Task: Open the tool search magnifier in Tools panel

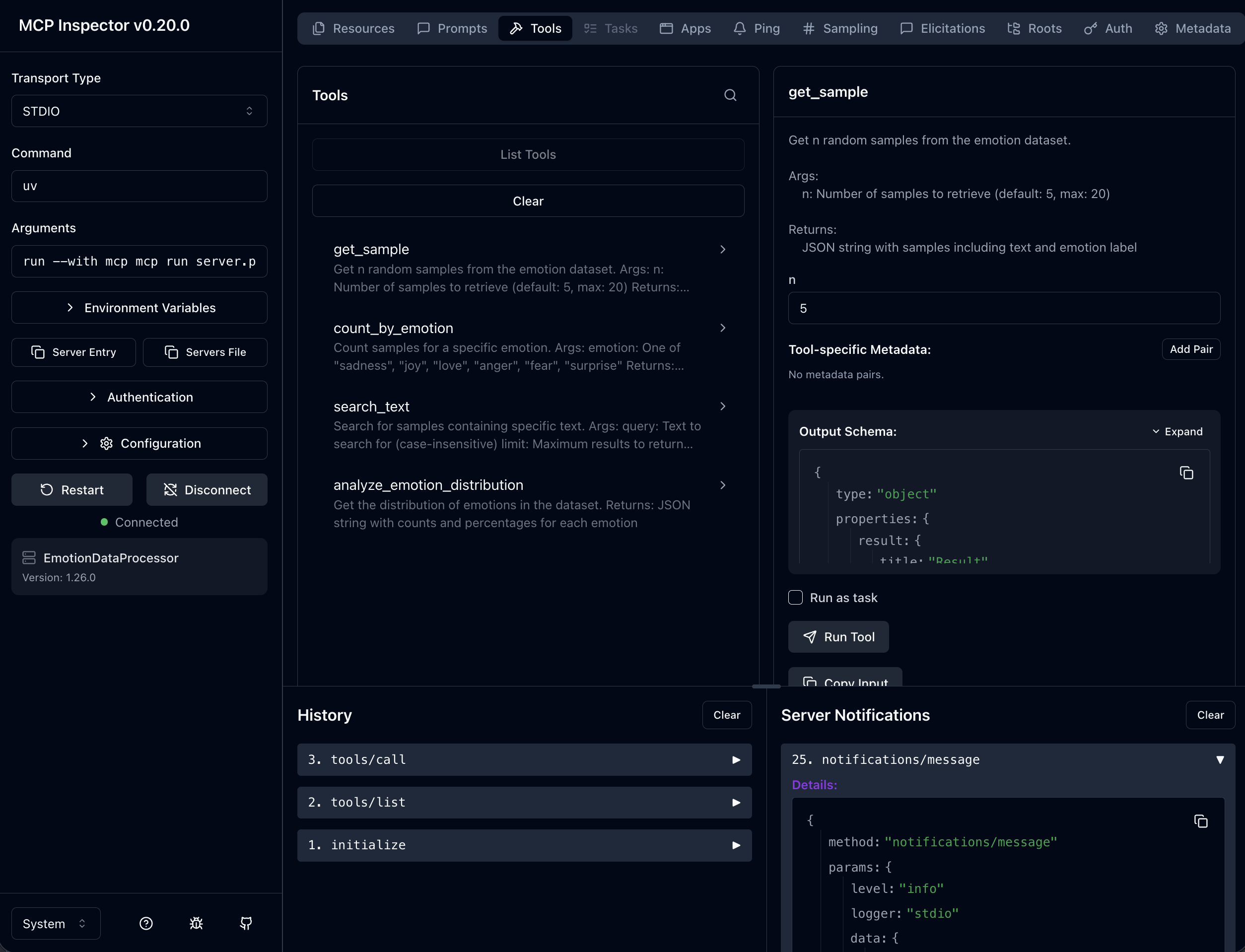Action: (730, 95)
